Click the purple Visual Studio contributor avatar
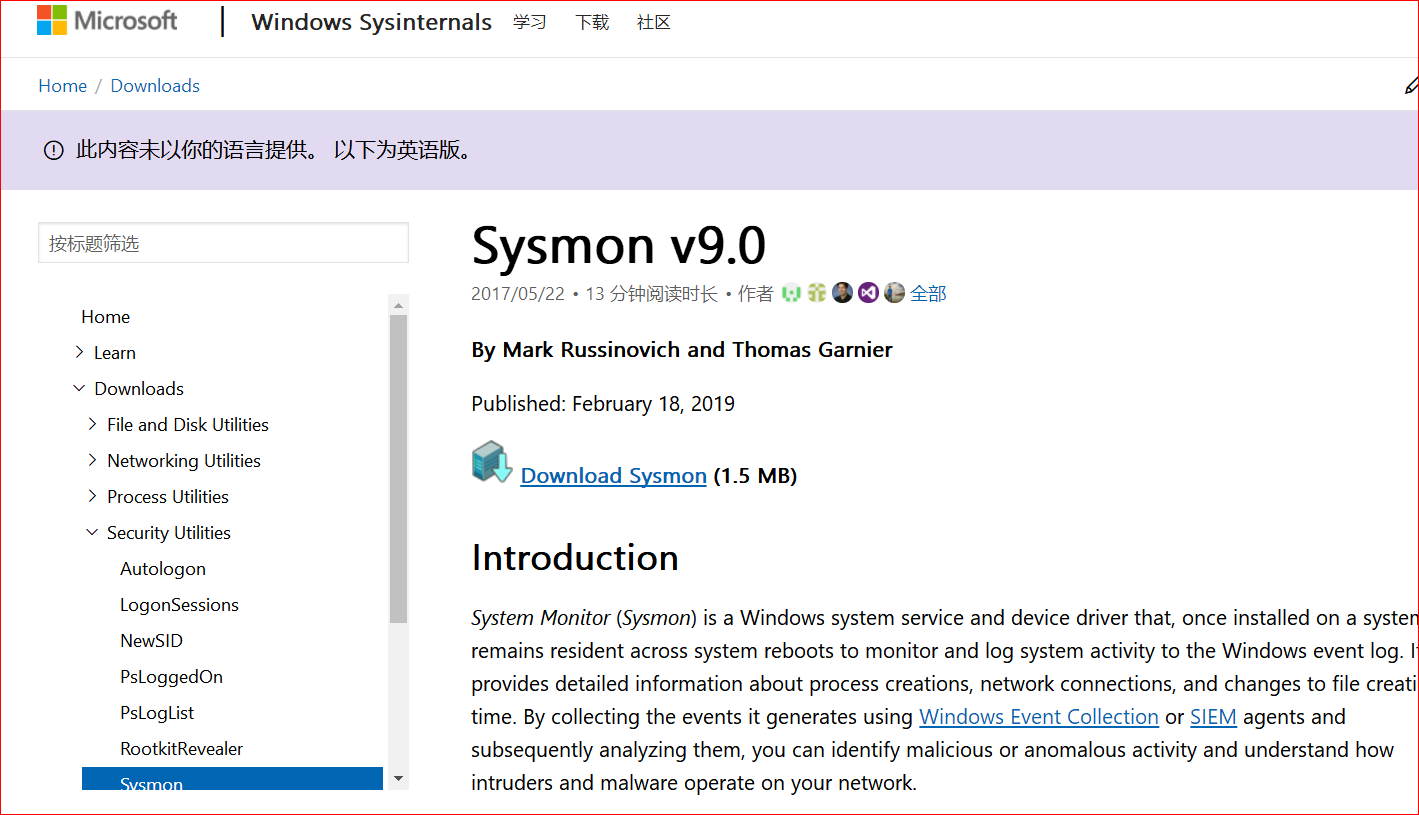Screen dimensions: 1419x815 (869, 293)
